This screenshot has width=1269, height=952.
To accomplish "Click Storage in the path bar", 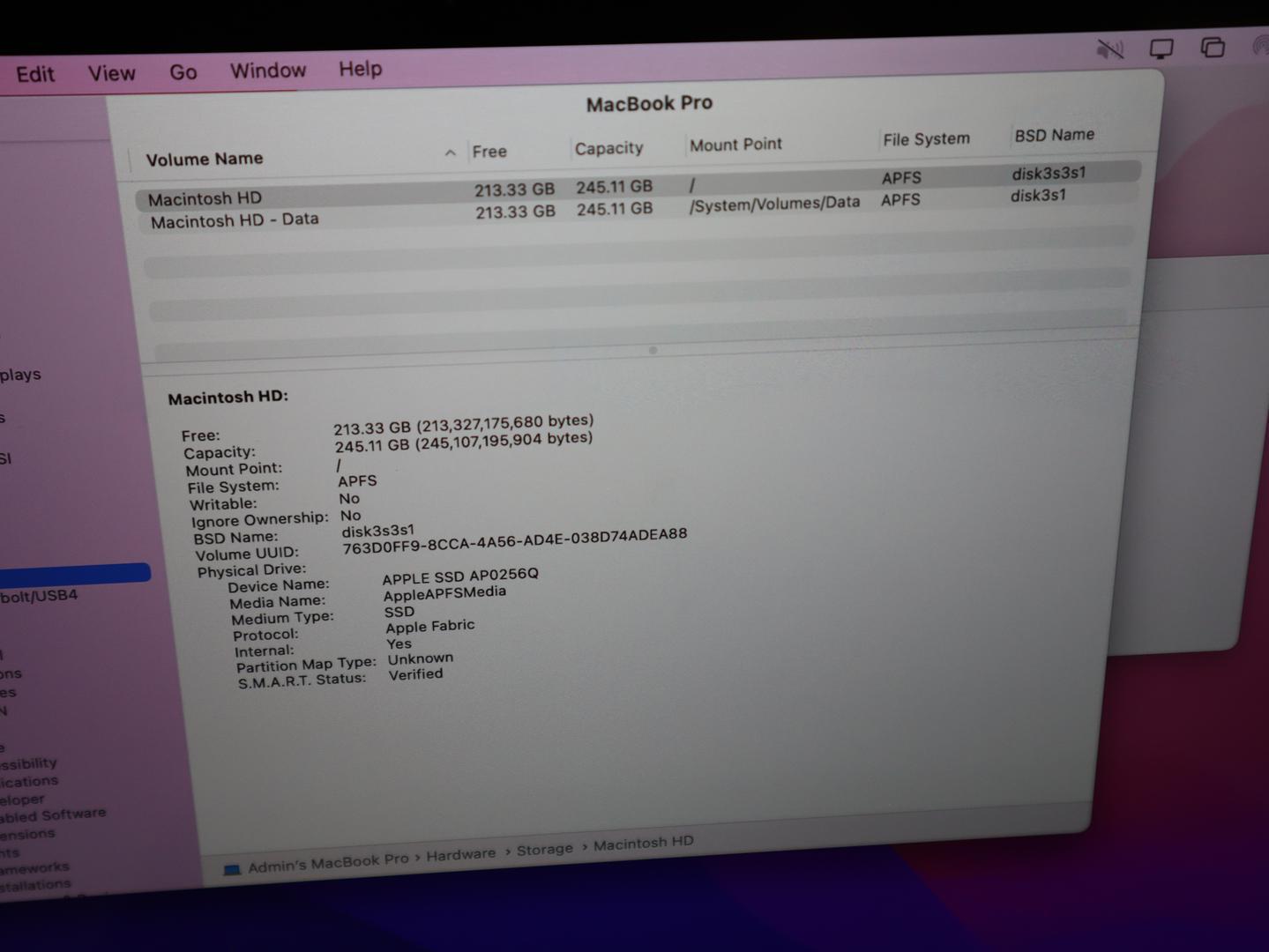I will pos(545,849).
